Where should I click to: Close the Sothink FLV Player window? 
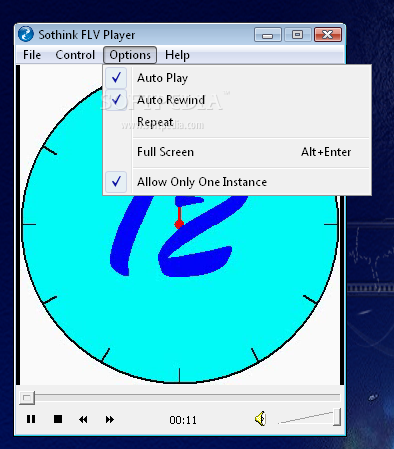328,35
